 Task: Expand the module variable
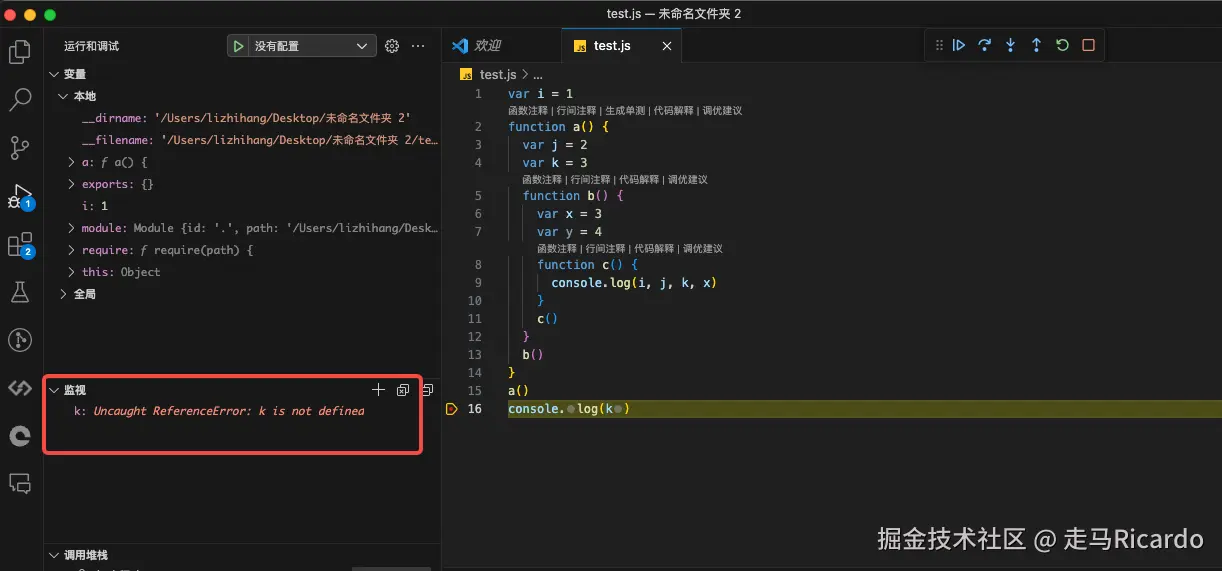click(x=72, y=228)
